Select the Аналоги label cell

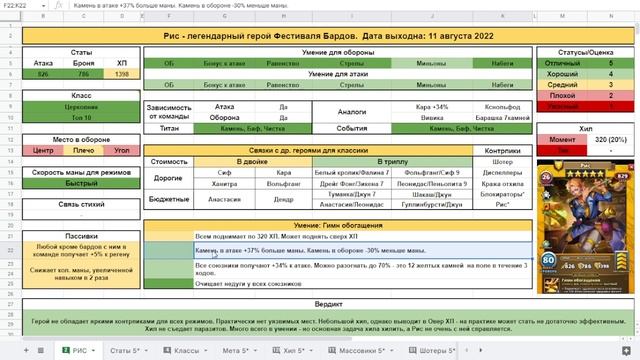click(x=352, y=112)
